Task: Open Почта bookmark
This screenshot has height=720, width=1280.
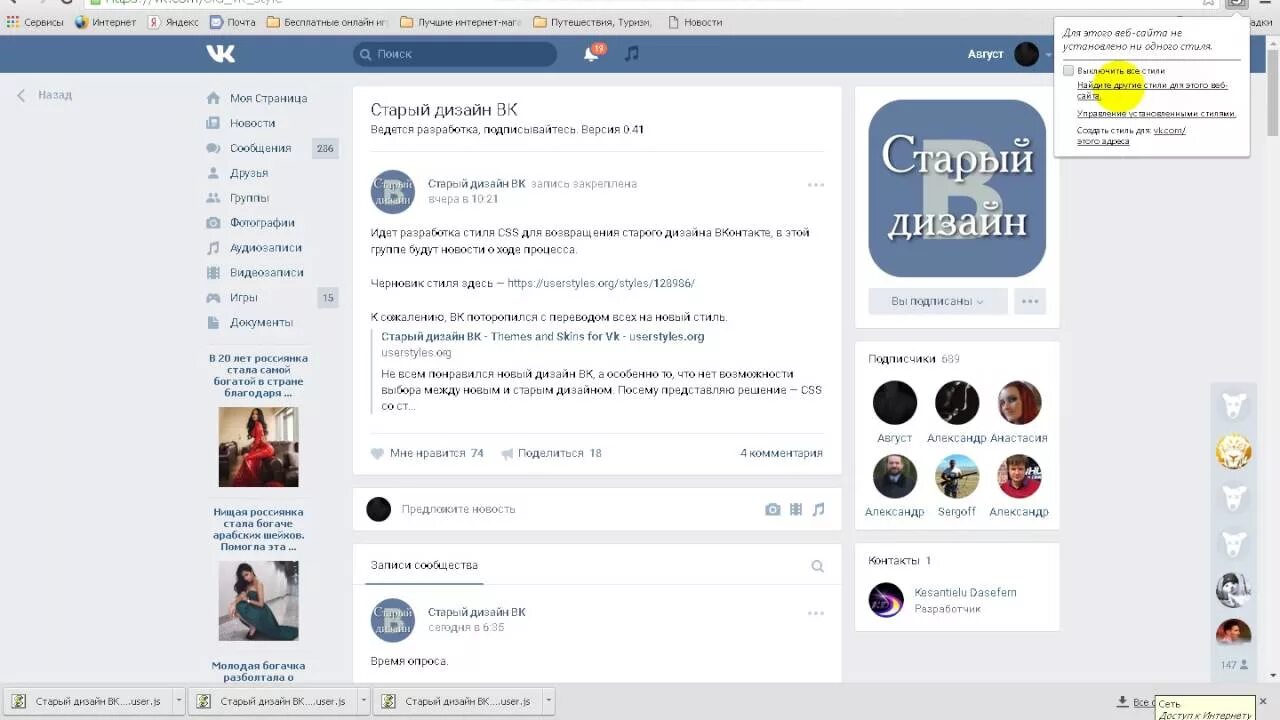Action: click(232, 22)
